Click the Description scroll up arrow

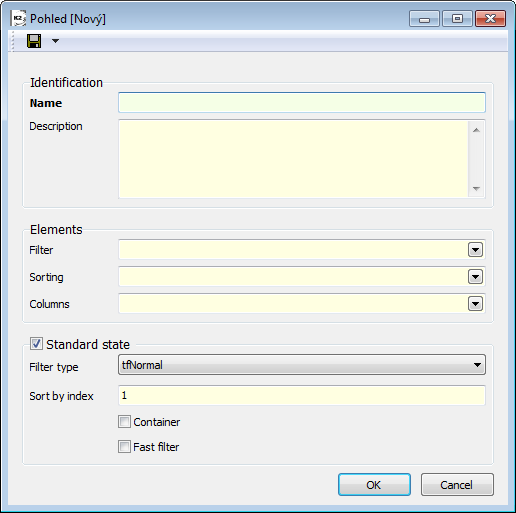(x=476, y=130)
